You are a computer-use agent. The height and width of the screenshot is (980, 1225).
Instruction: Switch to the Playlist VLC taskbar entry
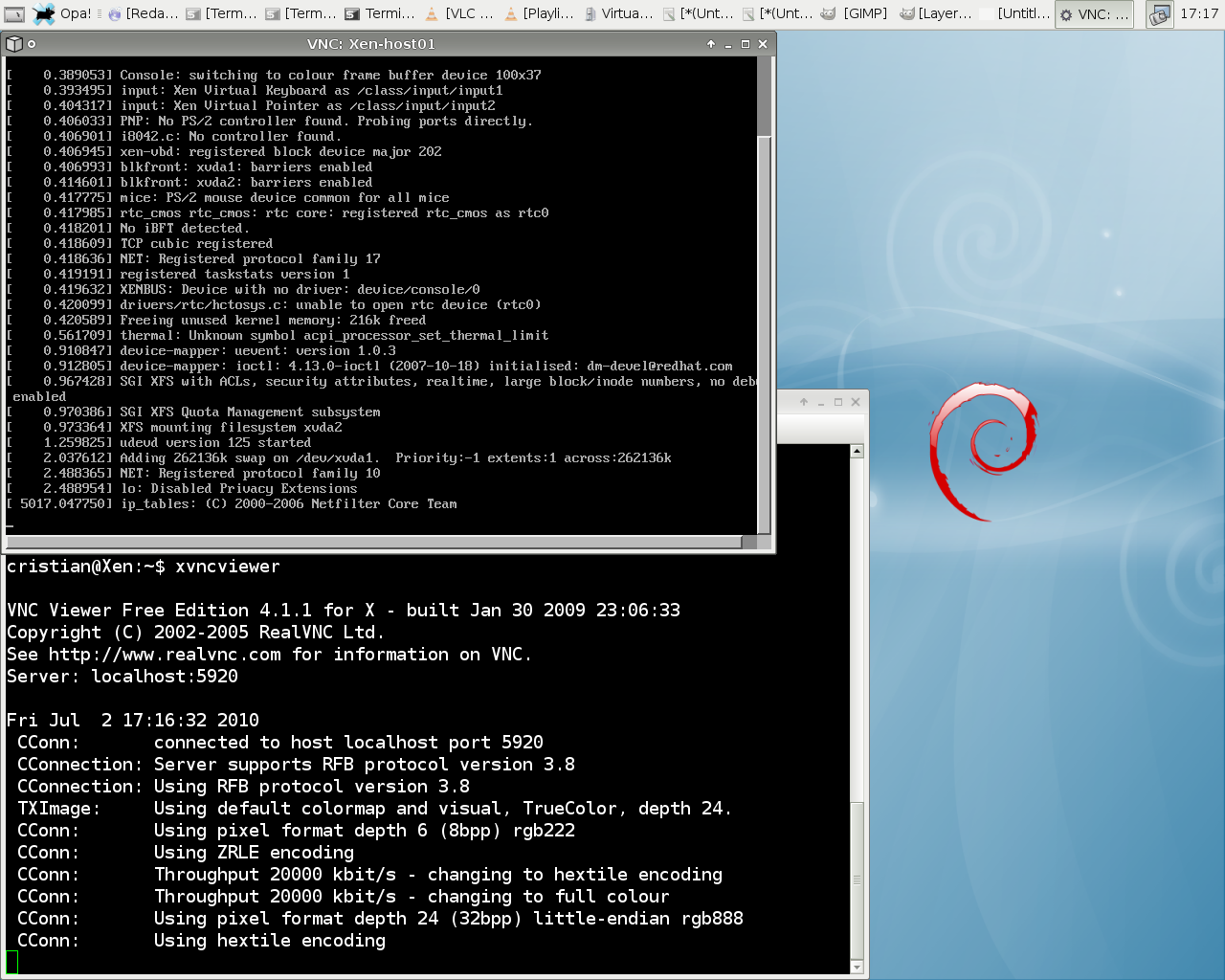pyautogui.click(x=539, y=13)
